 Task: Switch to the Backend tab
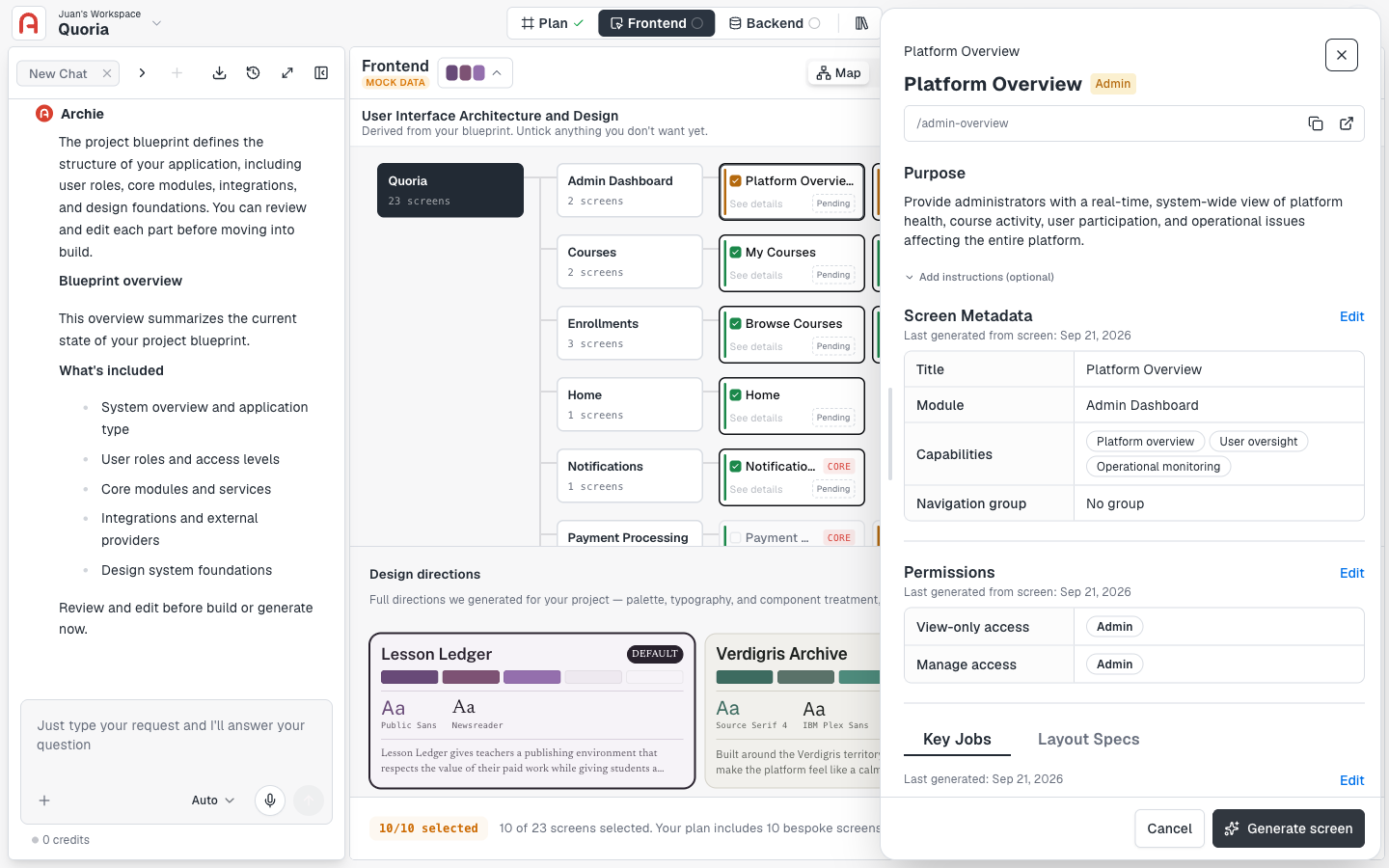click(x=775, y=23)
